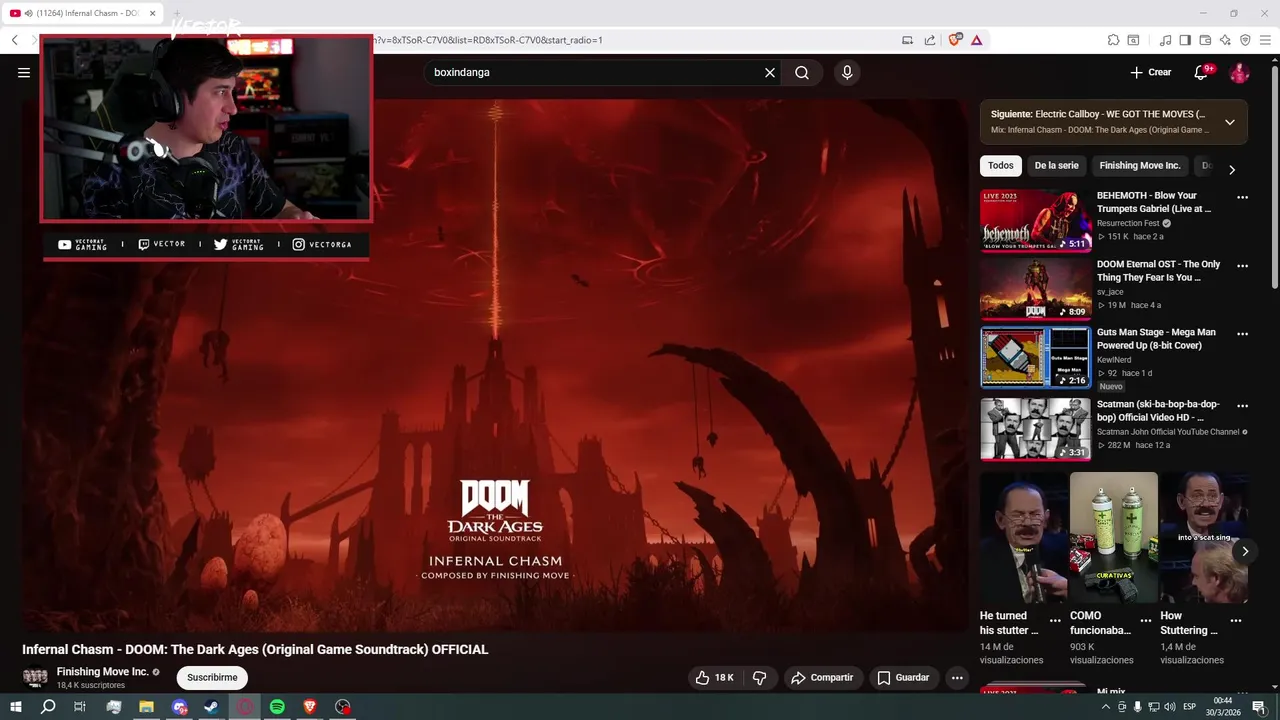This screenshot has height=720, width=1280.
Task: Open options for 'How Stuttering' short
Action: [1236, 620]
